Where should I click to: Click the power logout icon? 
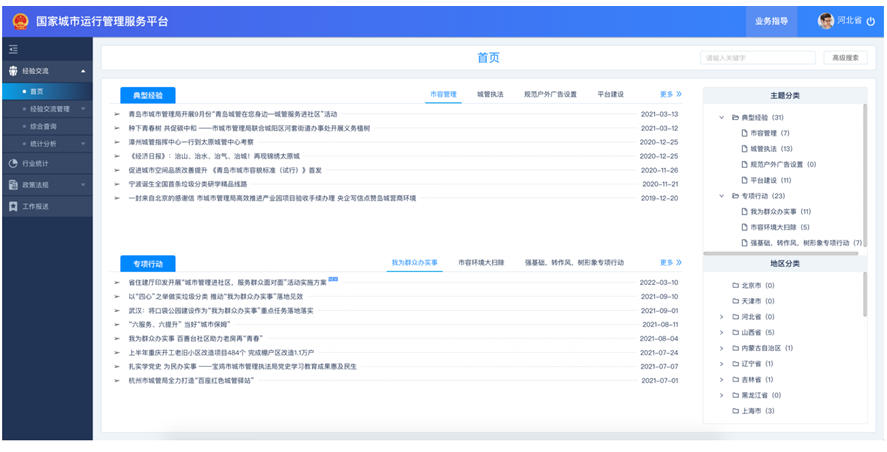coord(872,21)
